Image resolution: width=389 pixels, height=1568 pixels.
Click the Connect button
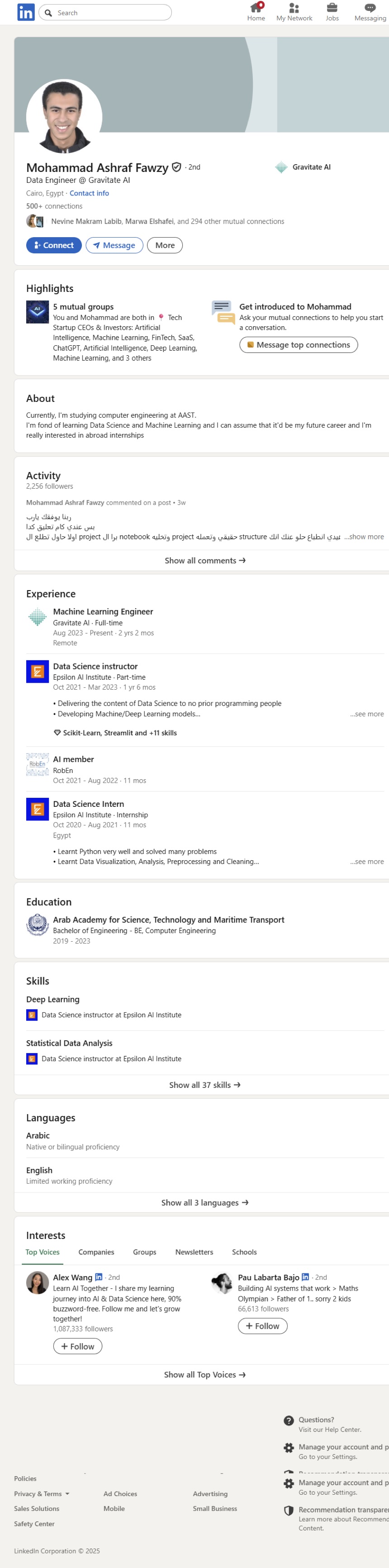[53, 245]
